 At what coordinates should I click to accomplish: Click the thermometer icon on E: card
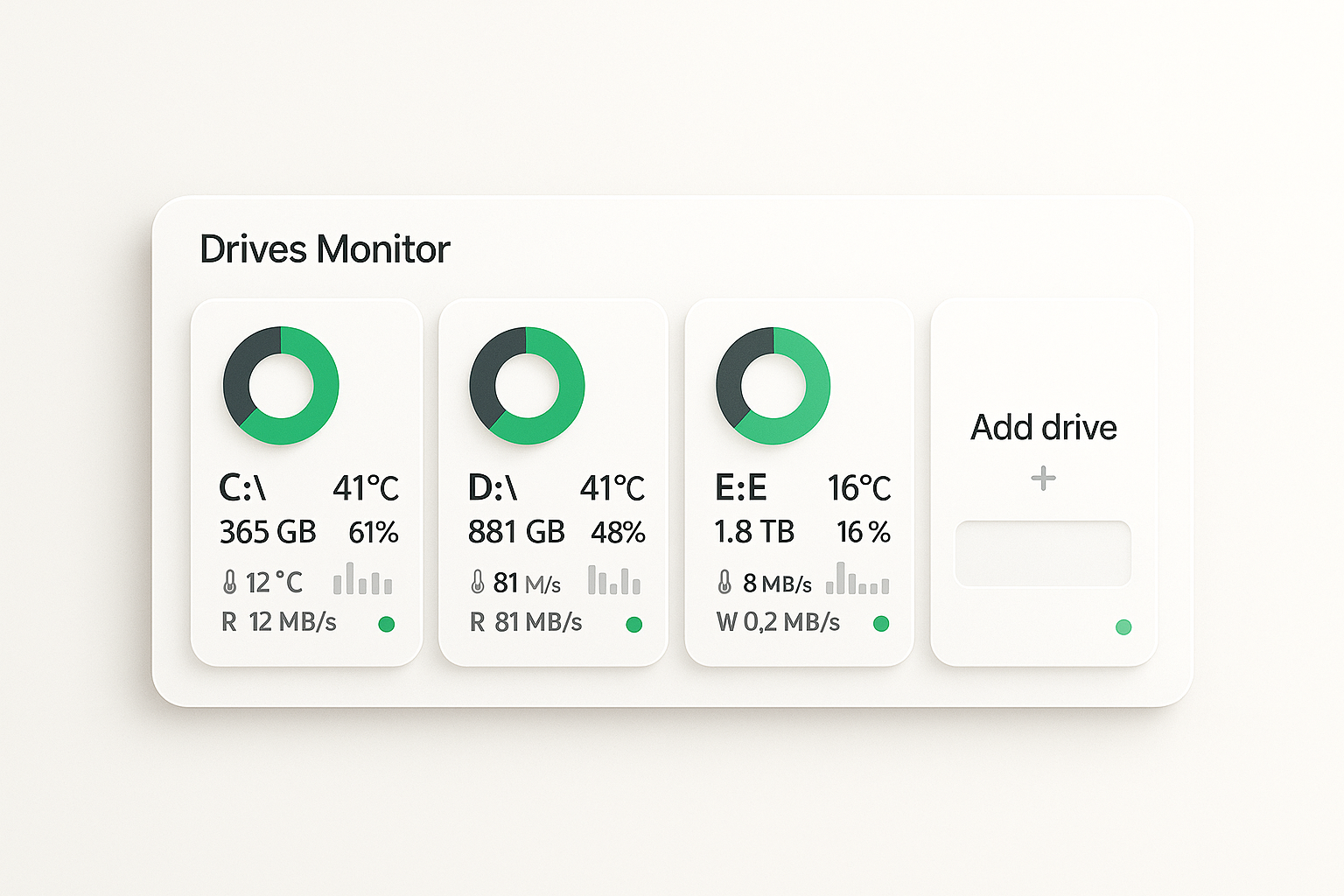724,582
